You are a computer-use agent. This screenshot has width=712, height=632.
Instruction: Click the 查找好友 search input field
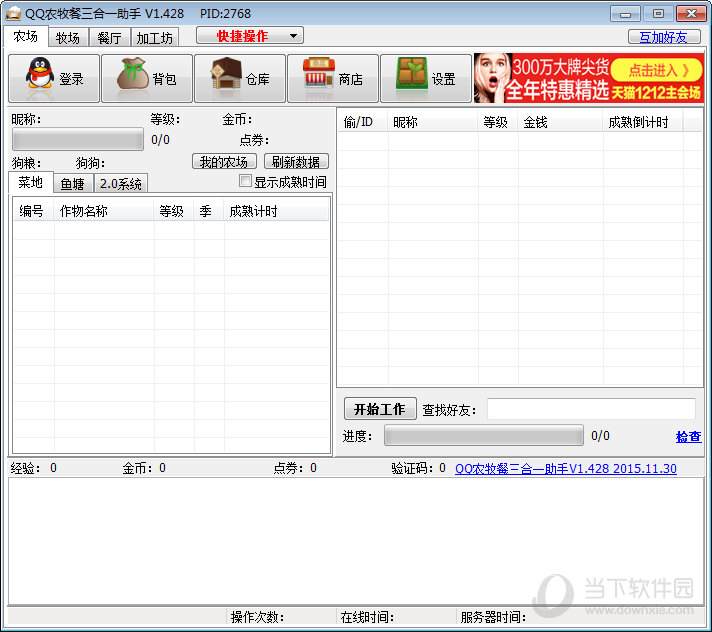592,409
